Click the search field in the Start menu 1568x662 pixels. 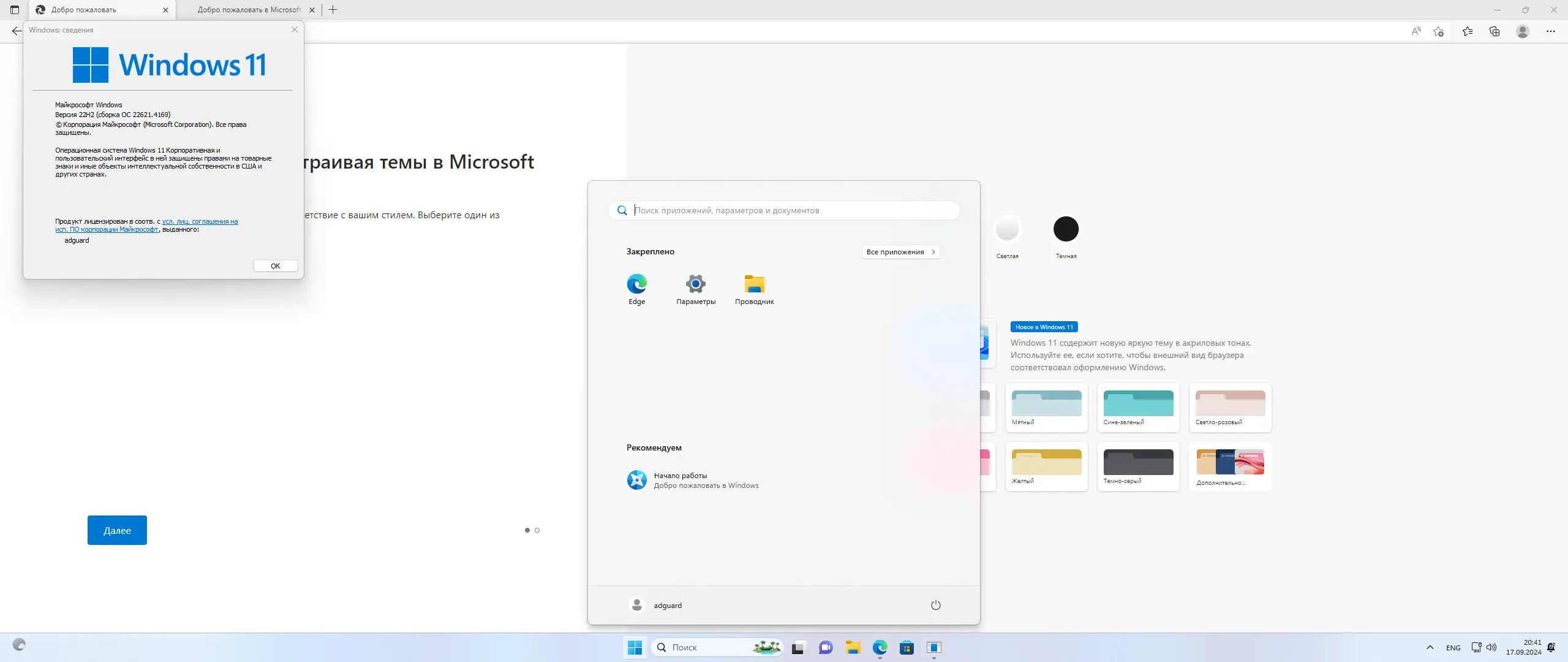coord(784,210)
